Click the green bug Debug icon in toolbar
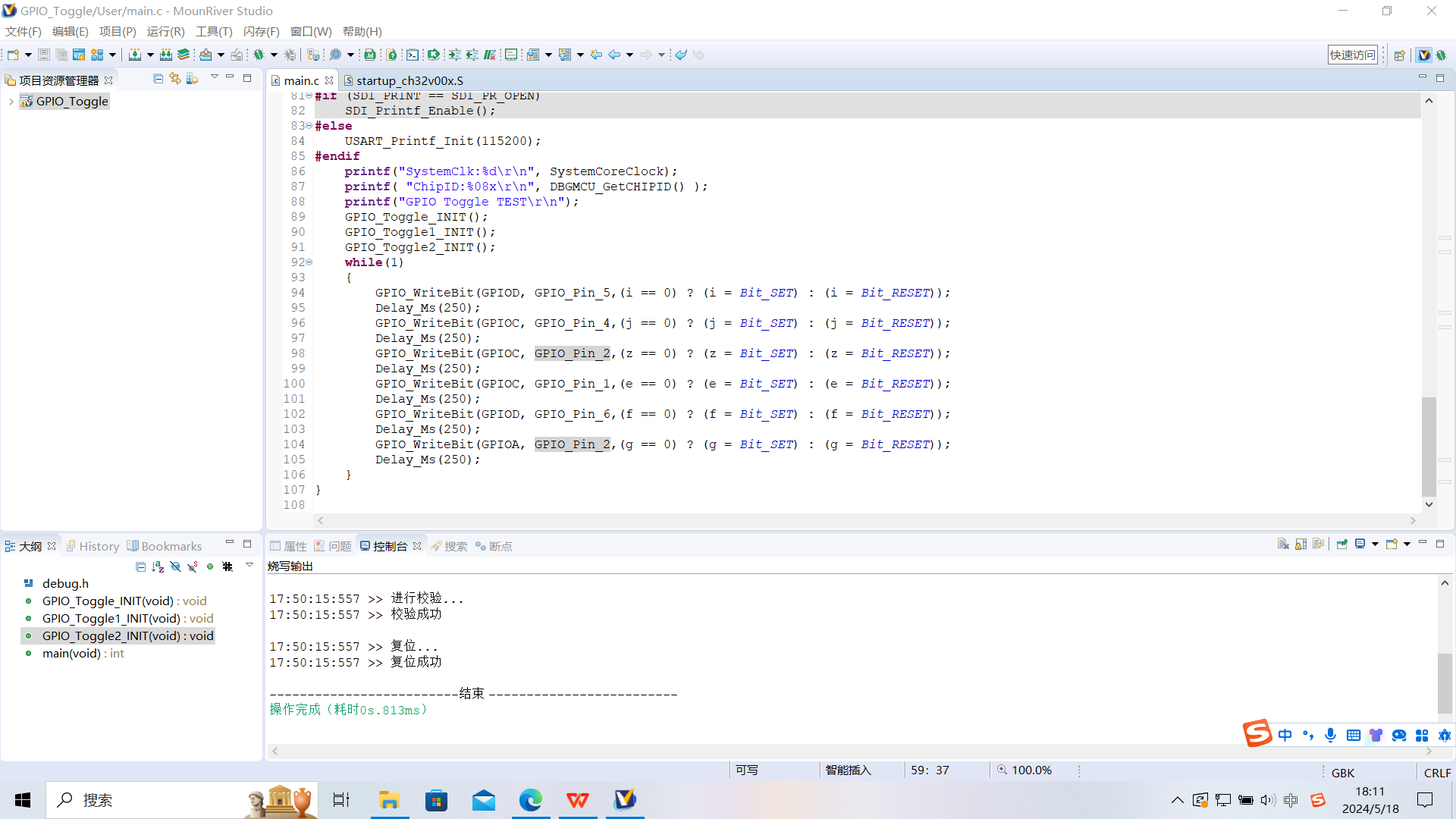The height and width of the screenshot is (819, 1456). click(x=259, y=55)
